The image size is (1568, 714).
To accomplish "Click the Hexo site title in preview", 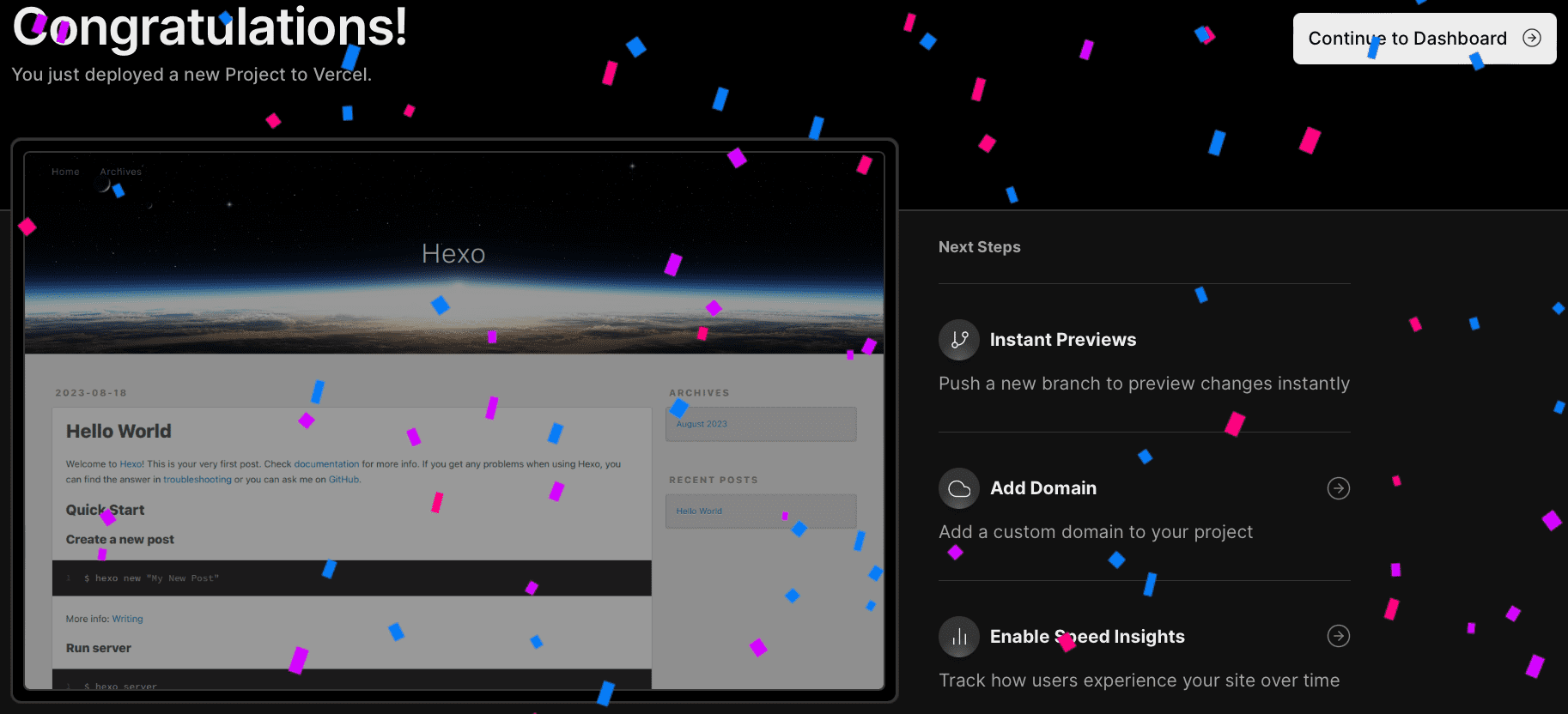I will 453,254.
